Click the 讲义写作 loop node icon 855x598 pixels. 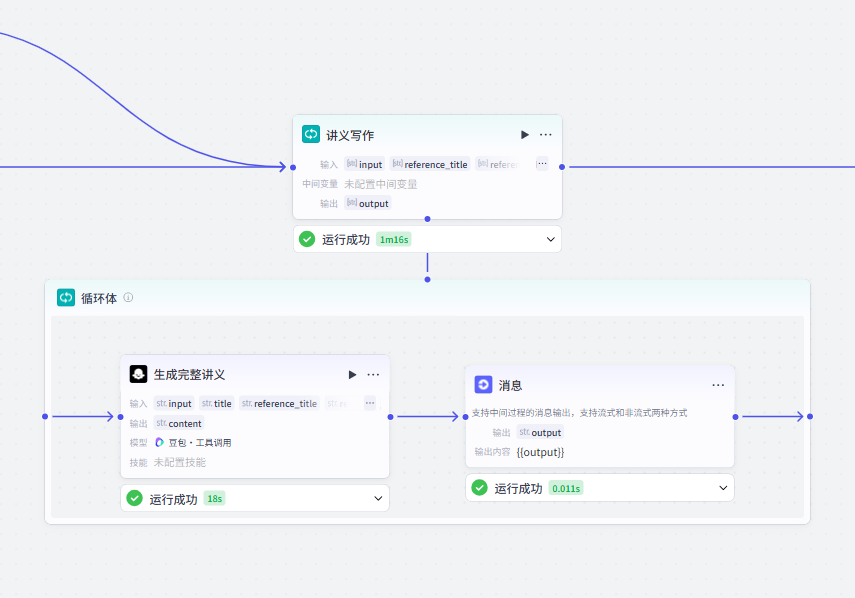[311, 135]
